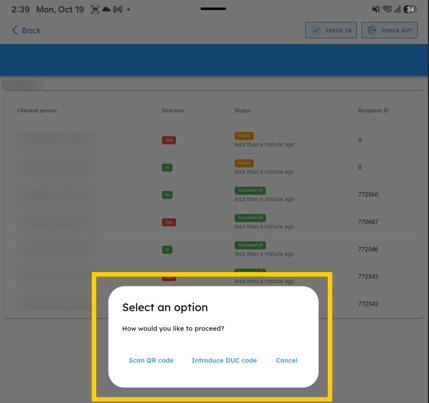Tap the Checked person column header
The height and width of the screenshot is (403, 429).
[x=37, y=110]
